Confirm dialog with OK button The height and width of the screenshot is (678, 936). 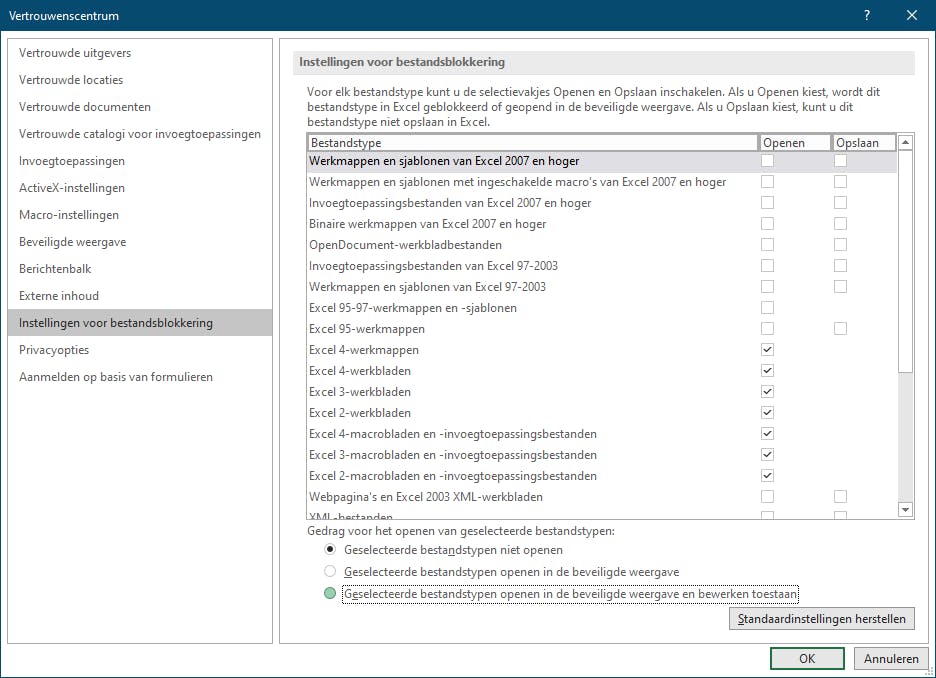[x=807, y=659]
